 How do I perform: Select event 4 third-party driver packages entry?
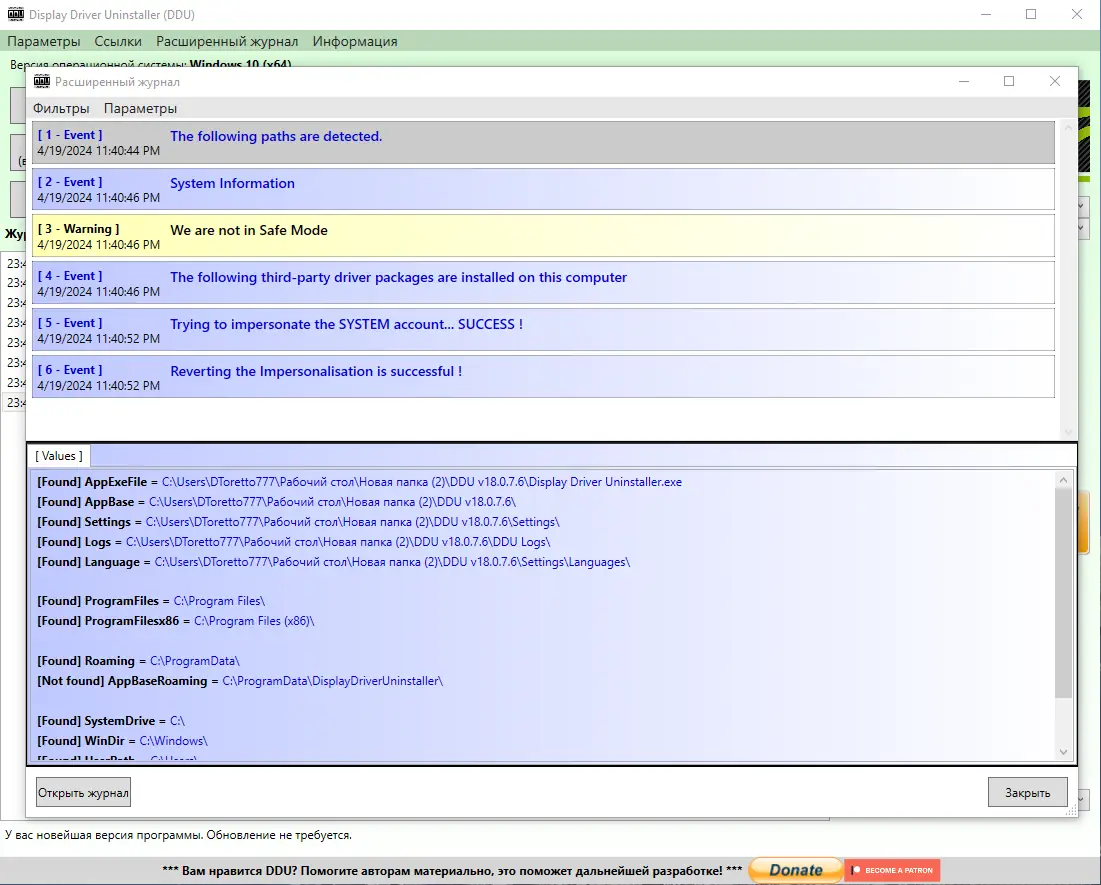[x=543, y=283]
